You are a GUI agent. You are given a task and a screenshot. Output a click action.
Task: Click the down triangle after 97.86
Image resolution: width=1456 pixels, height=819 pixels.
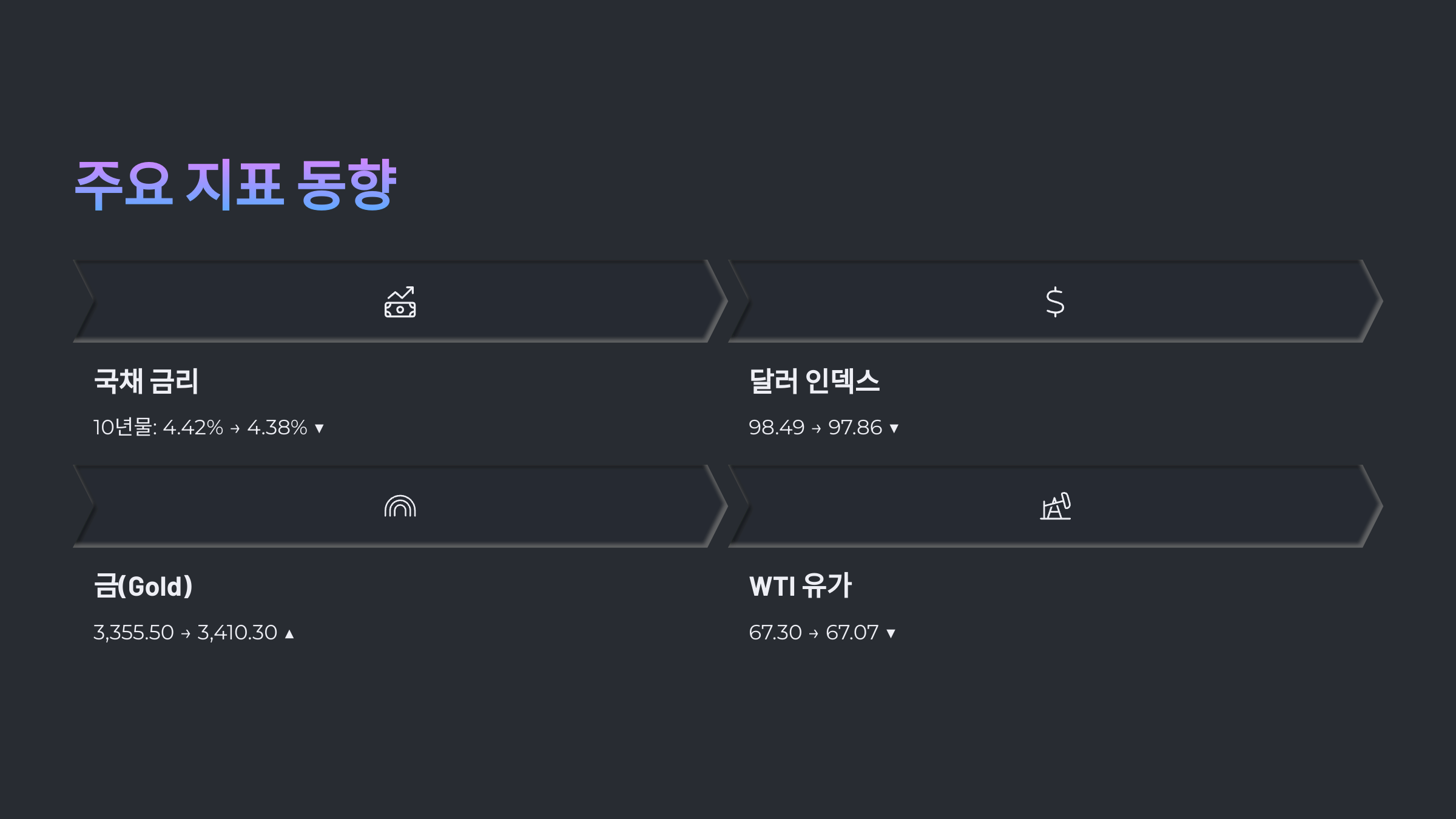tap(894, 428)
